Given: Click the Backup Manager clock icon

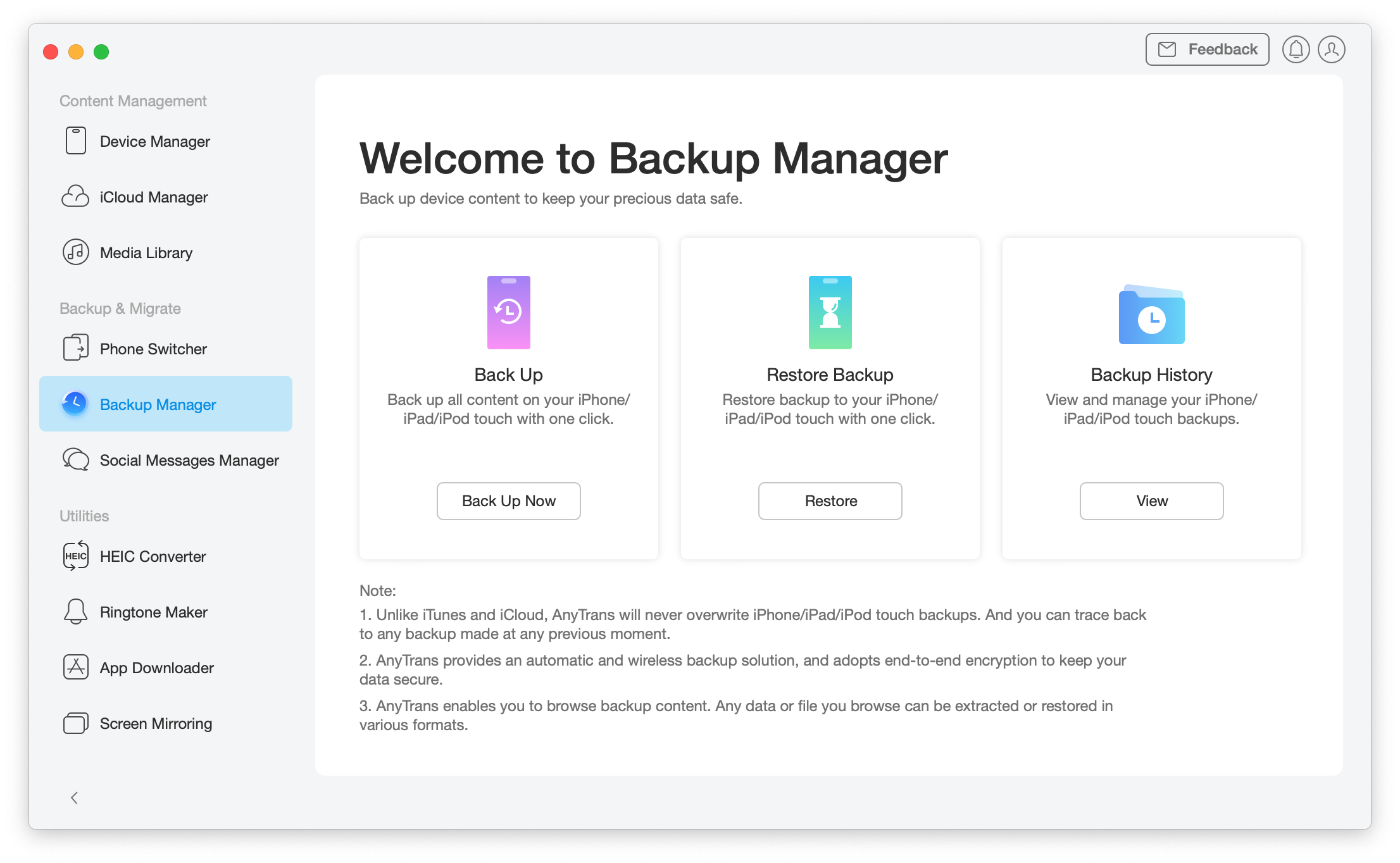Looking at the screenshot, I should 75,404.
